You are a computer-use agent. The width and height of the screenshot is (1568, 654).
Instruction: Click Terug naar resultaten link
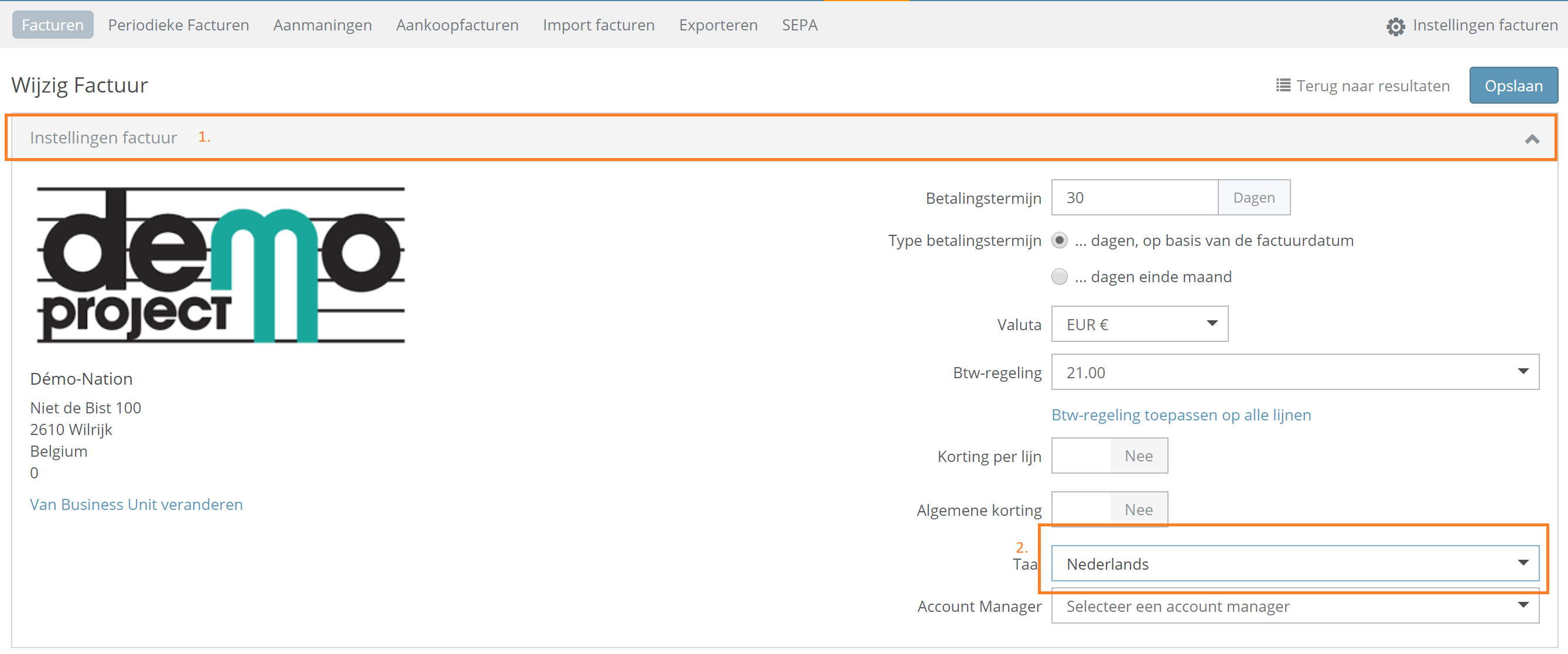tap(1372, 86)
